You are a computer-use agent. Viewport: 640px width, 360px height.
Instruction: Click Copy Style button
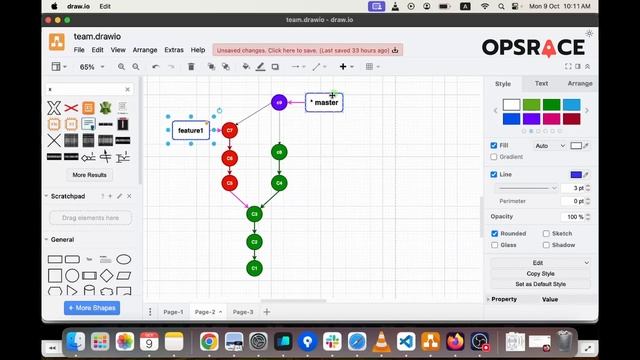click(540, 273)
